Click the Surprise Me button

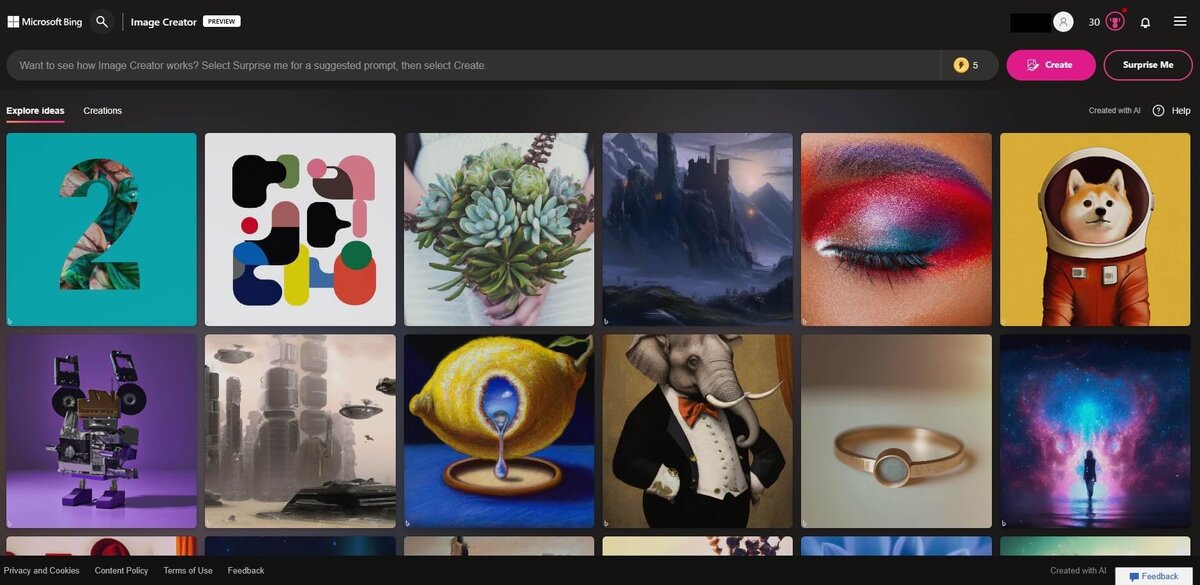click(1148, 65)
